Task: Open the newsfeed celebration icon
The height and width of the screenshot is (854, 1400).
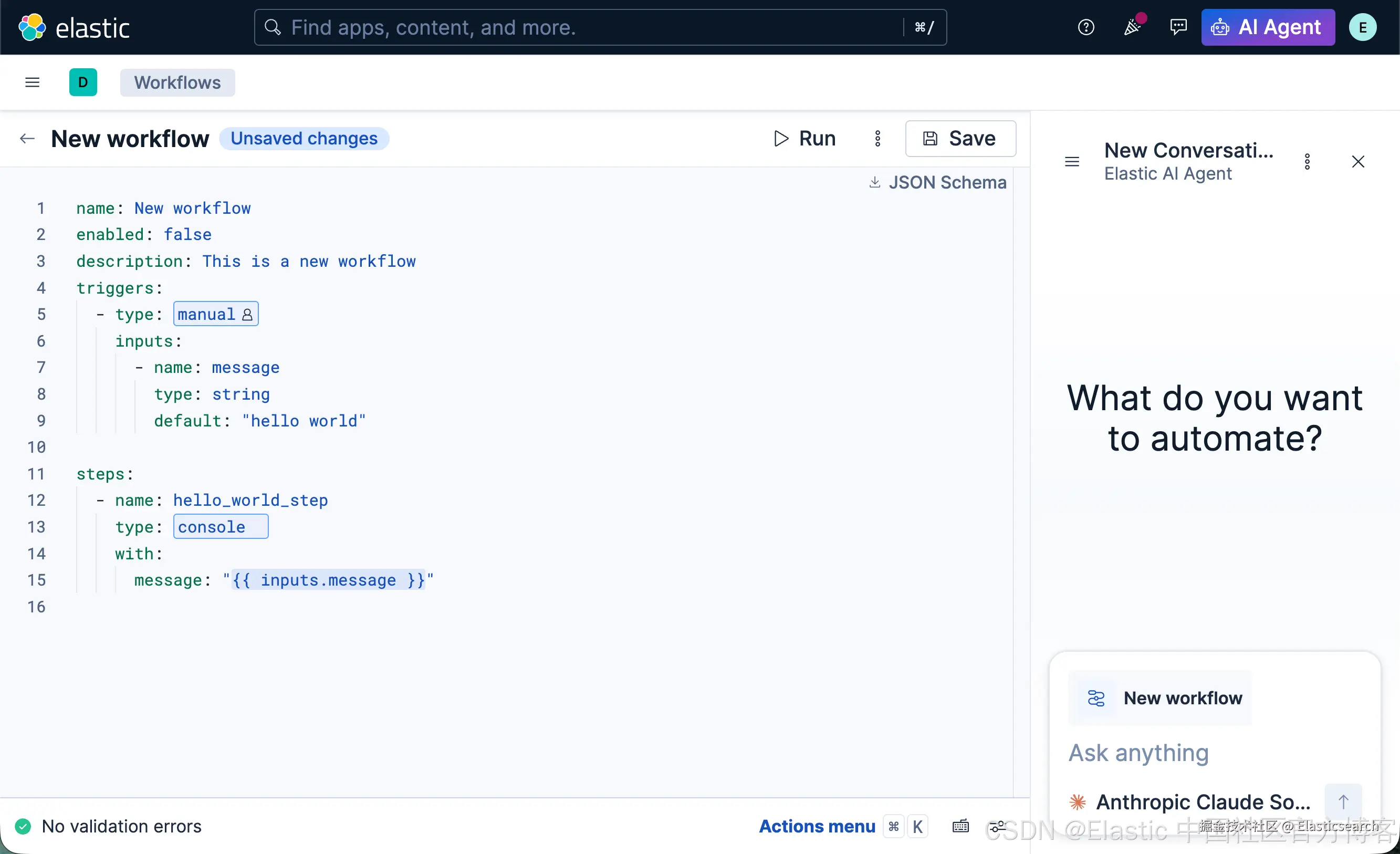Action: 1132,27
